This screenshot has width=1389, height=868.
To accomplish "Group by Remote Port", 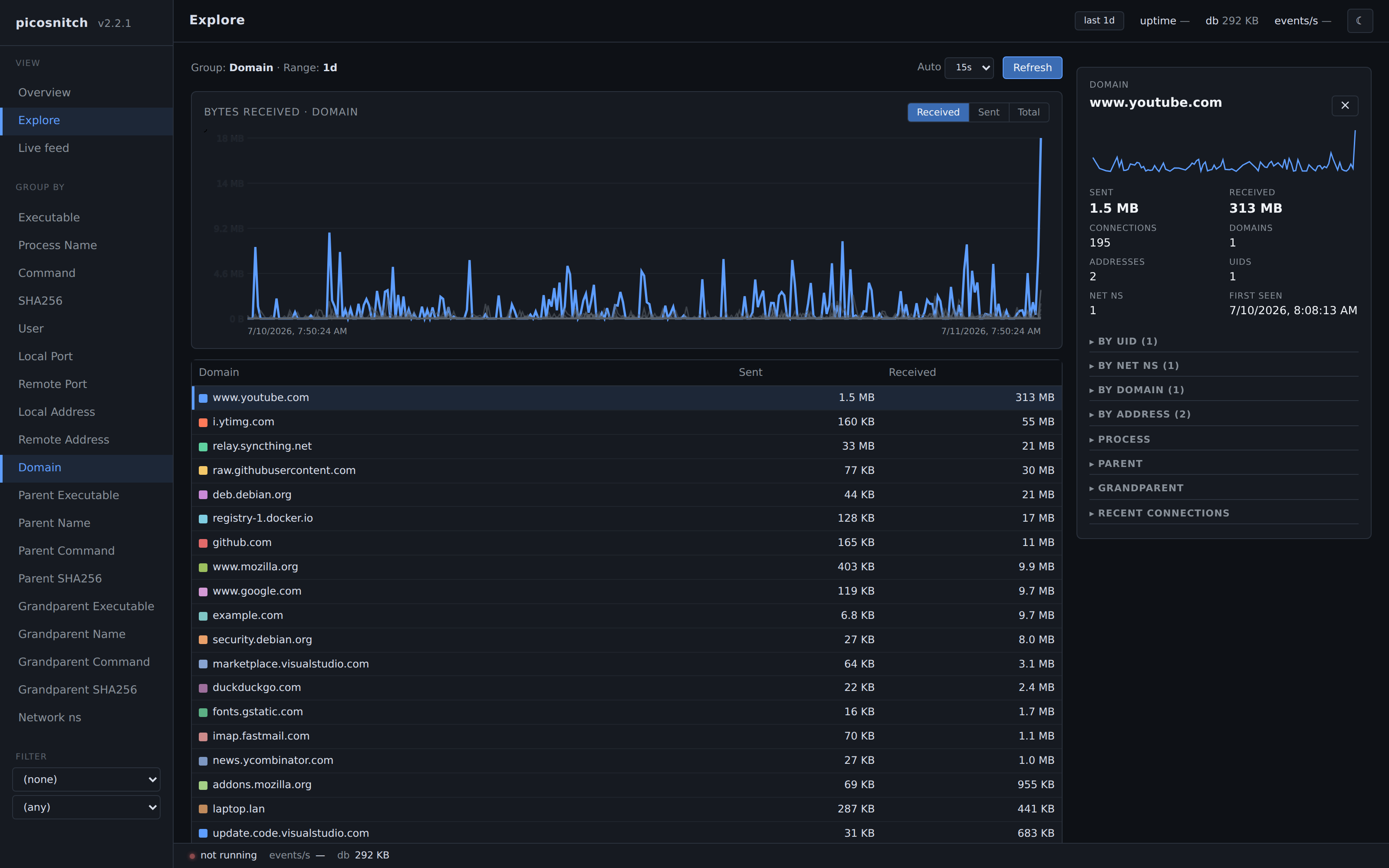I will [87, 384].
